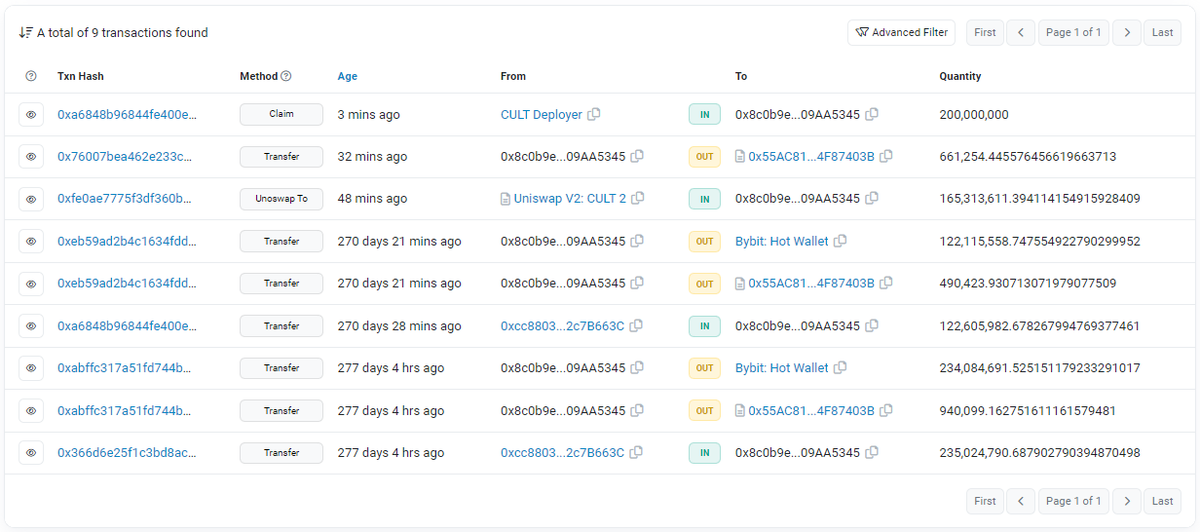Click eye icon on the 122,605,982.67 quantity row
Screen dimensions: 1200x532
[x=31, y=326]
